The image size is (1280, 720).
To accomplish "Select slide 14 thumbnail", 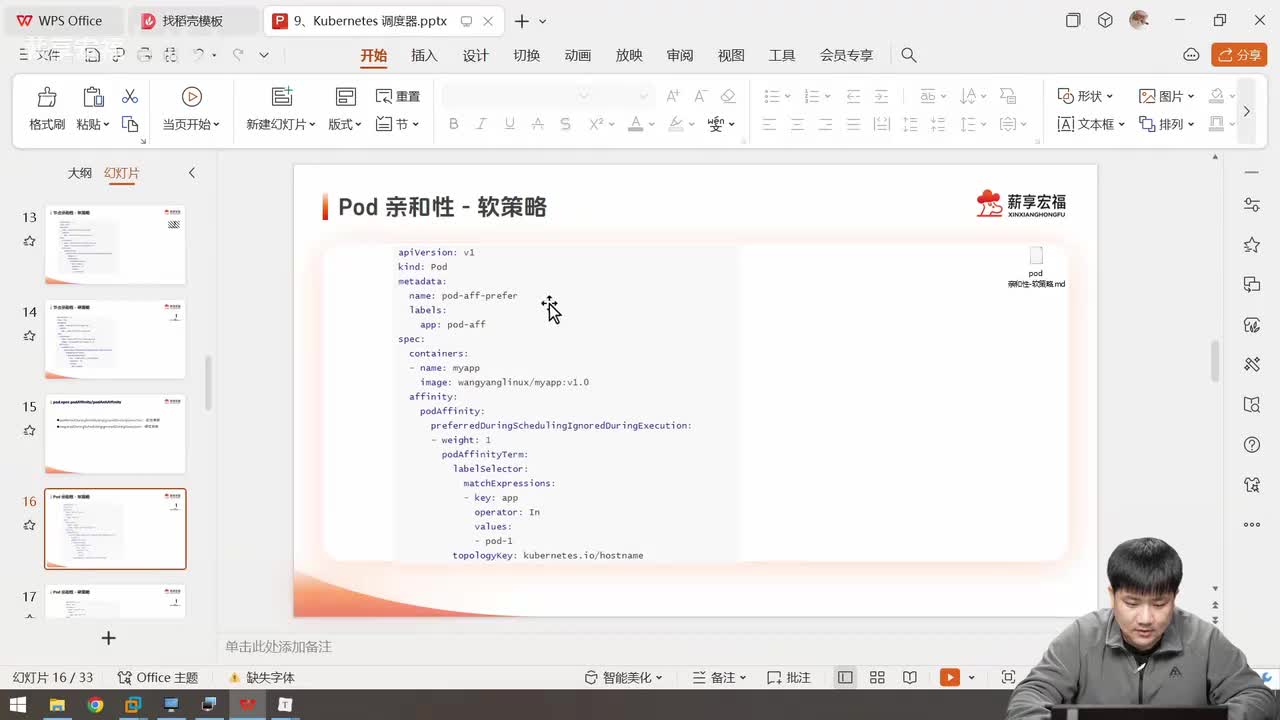I will click(115, 339).
